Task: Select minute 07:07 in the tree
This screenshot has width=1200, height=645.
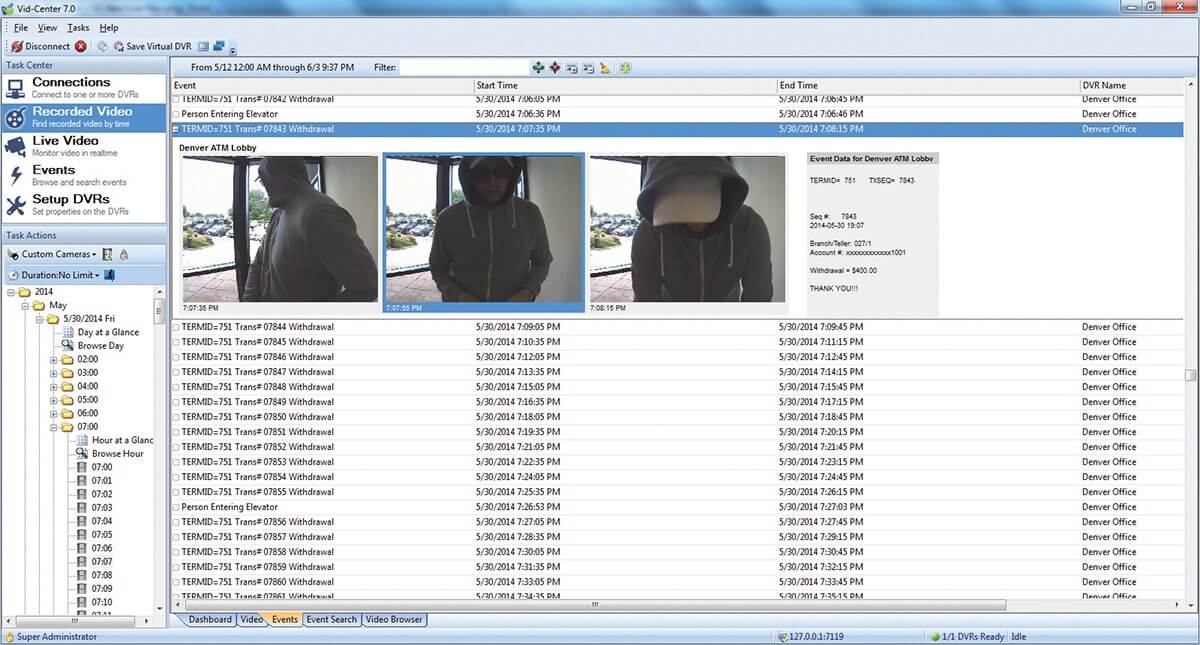Action: [102, 562]
